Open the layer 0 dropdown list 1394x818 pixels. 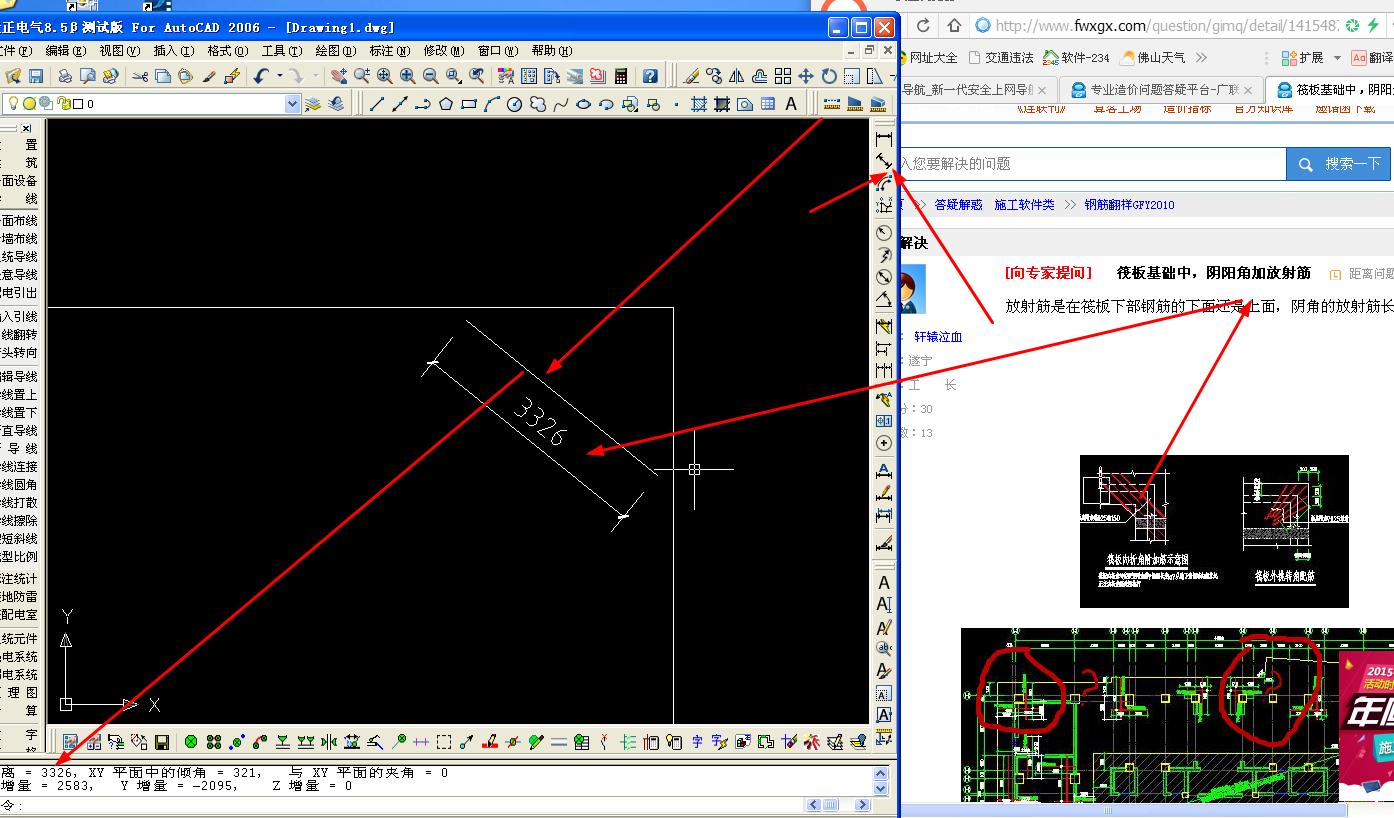pyautogui.click(x=292, y=103)
